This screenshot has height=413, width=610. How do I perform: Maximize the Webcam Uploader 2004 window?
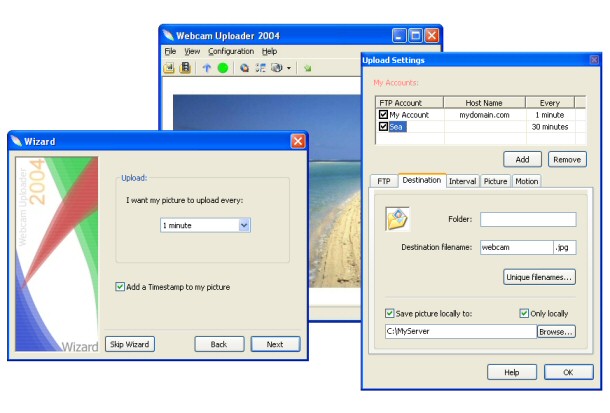click(415, 35)
